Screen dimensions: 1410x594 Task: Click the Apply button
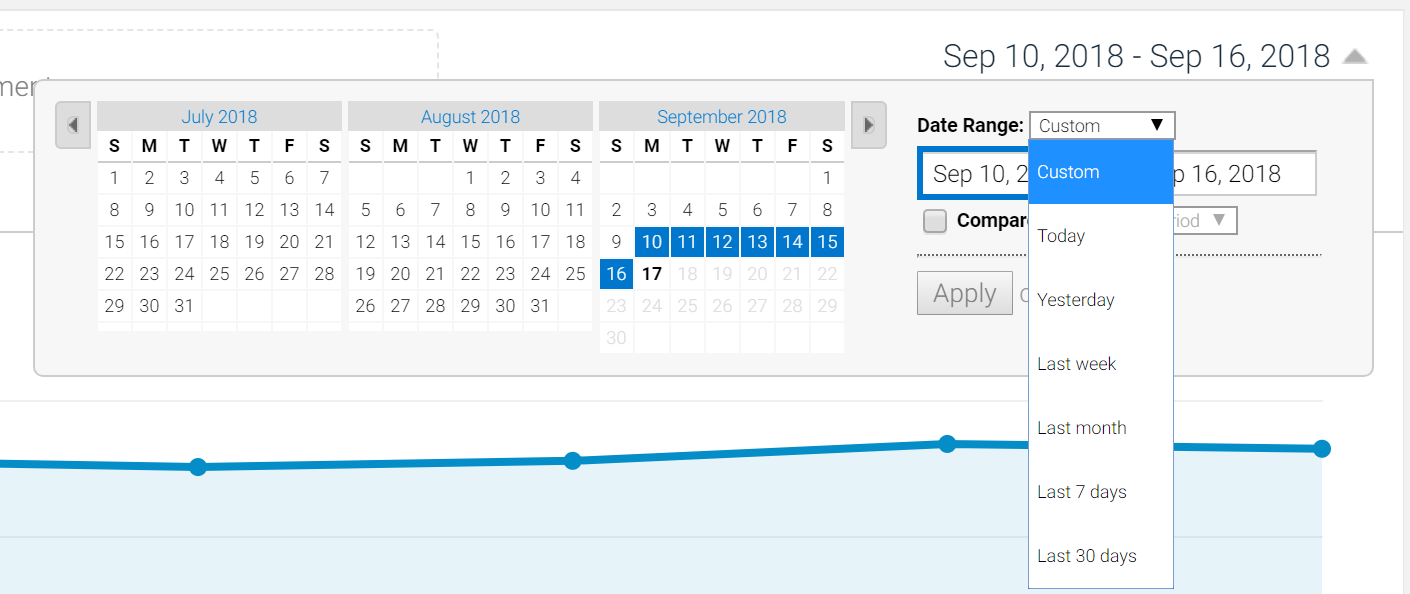point(964,293)
